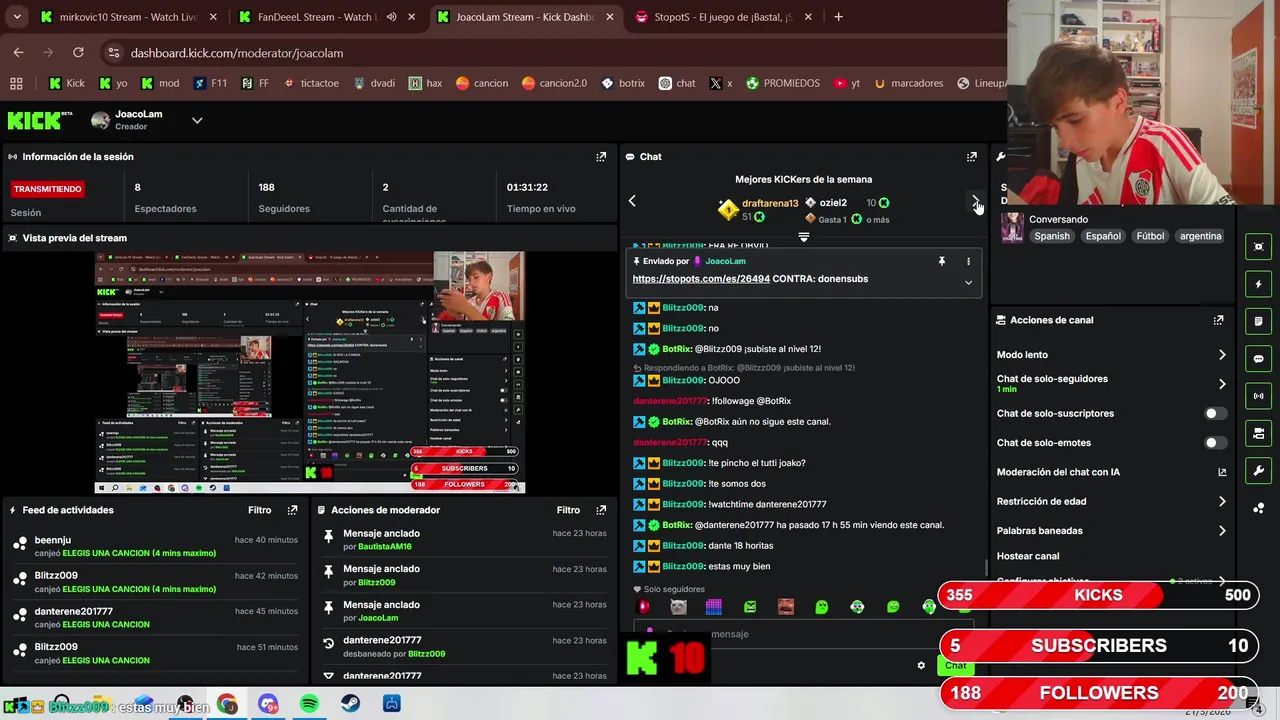
Task: Open Filtro in Acciones de moderador
Action: point(568,510)
